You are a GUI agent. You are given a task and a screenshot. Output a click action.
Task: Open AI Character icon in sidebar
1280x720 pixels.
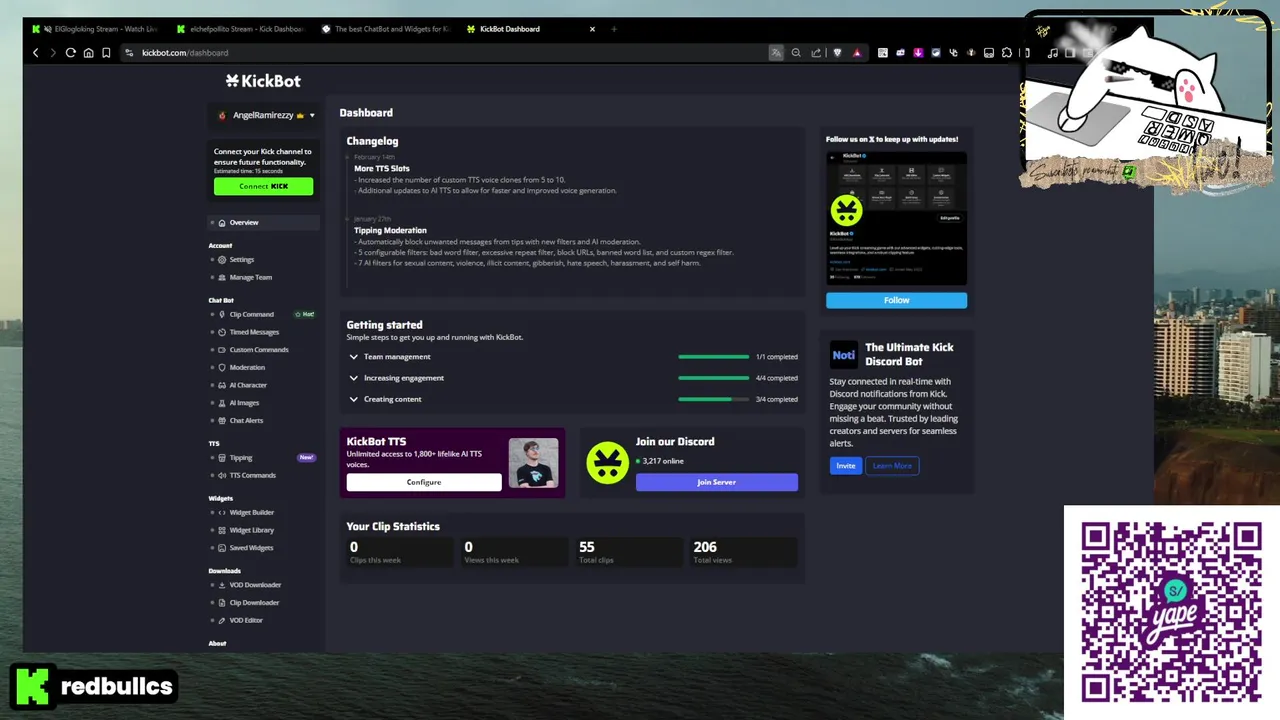coord(222,385)
